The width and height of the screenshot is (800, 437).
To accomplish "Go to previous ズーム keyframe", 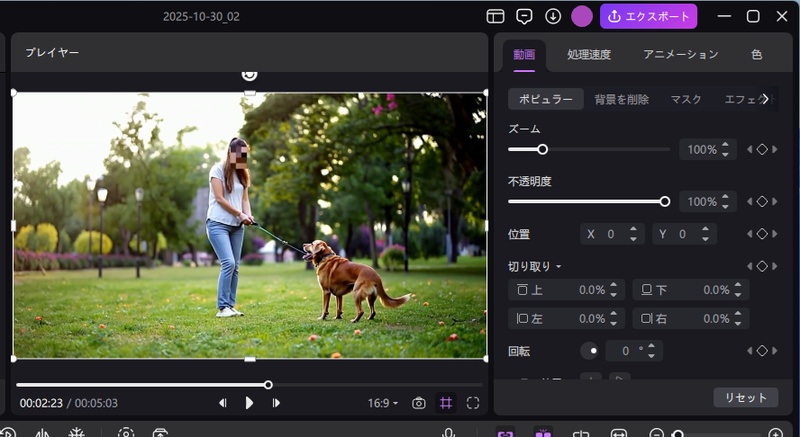I will tap(749, 149).
